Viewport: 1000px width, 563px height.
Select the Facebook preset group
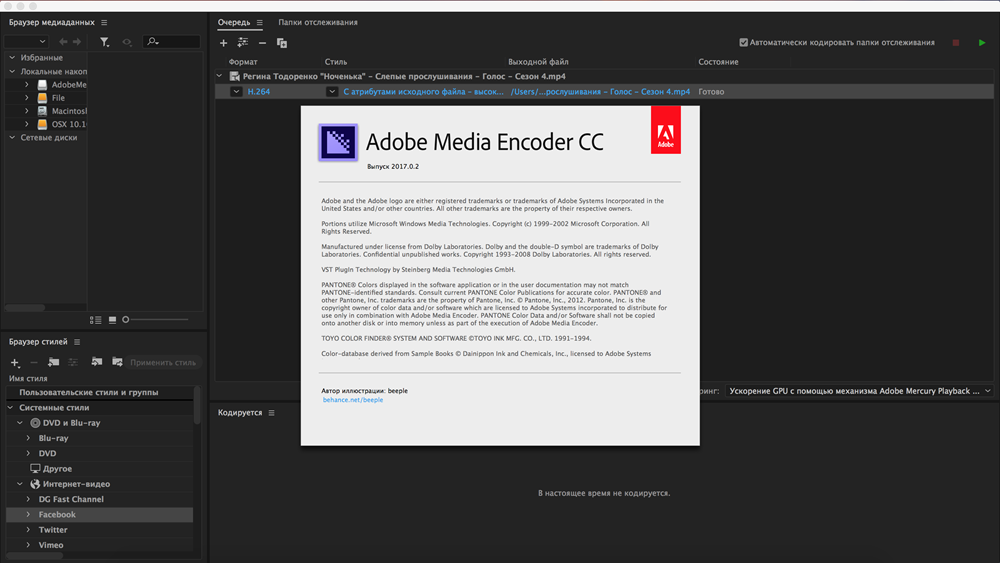99,515
